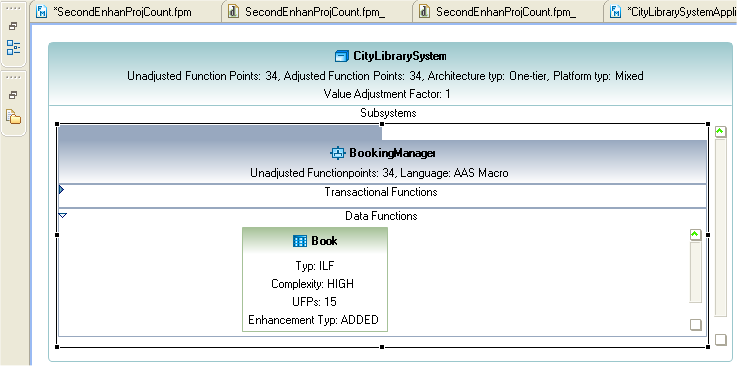Click the BookingManager subsystem icon
737x366 pixels.
click(x=337, y=153)
